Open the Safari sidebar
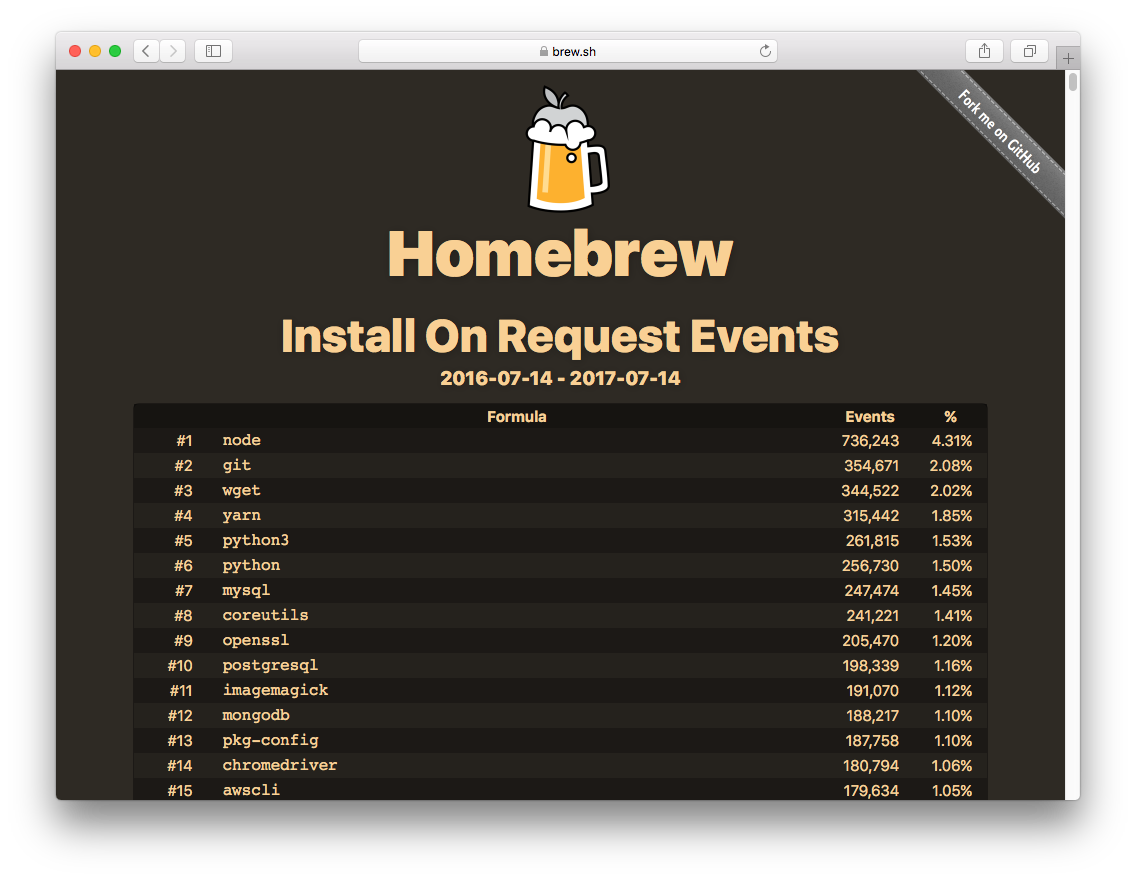The width and height of the screenshot is (1136, 880). pyautogui.click(x=213, y=50)
